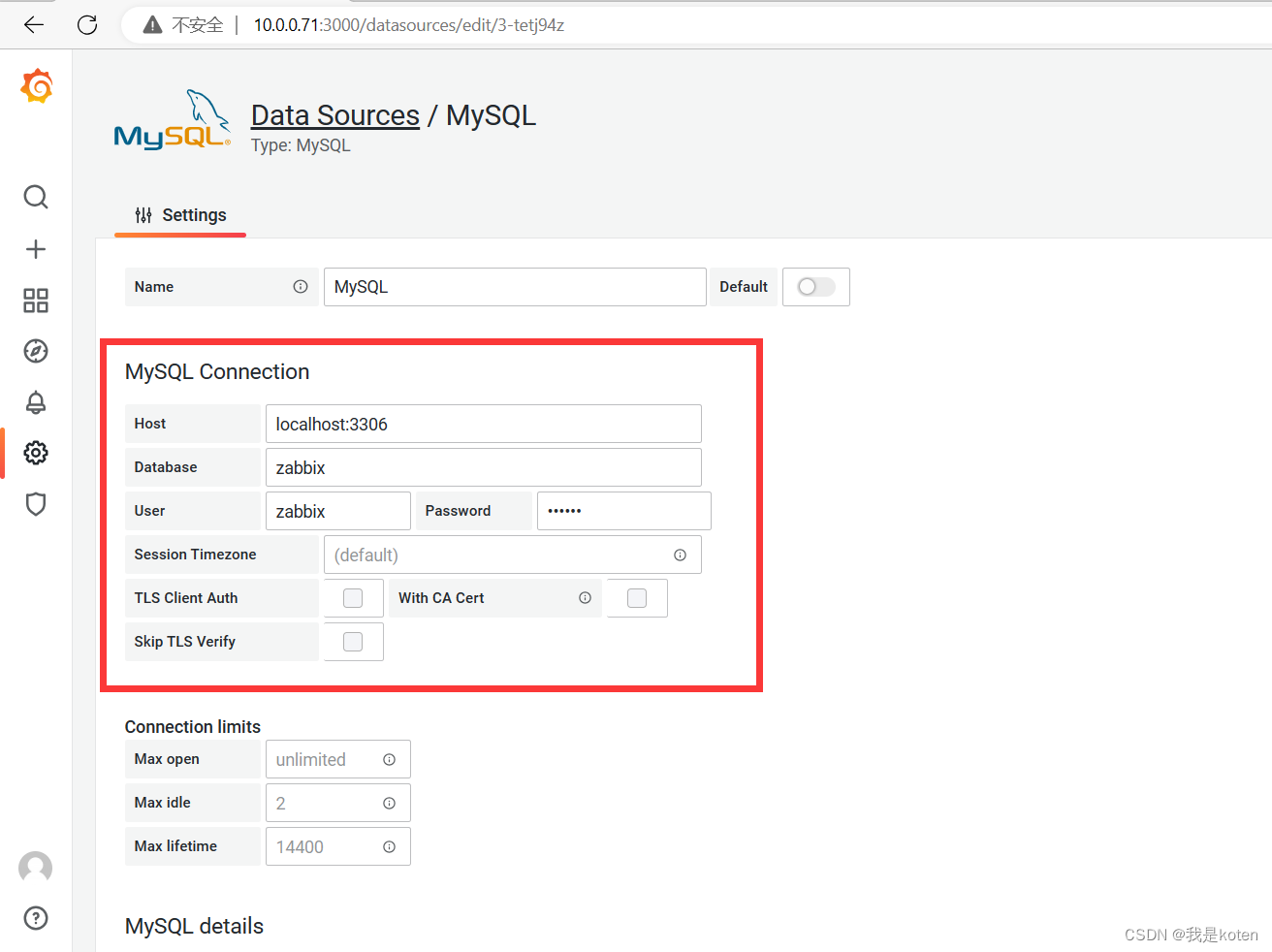Click the Session Timezone label

195,555
